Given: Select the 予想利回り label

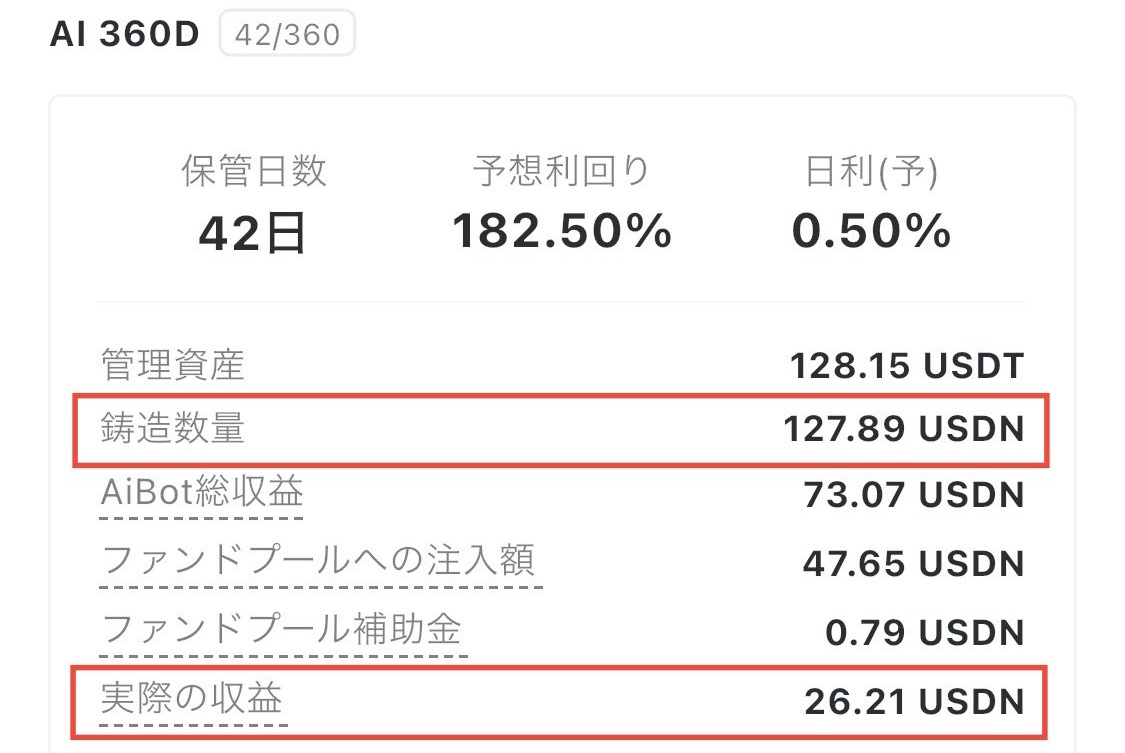Looking at the screenshot, I should click(x=562, y=172).
